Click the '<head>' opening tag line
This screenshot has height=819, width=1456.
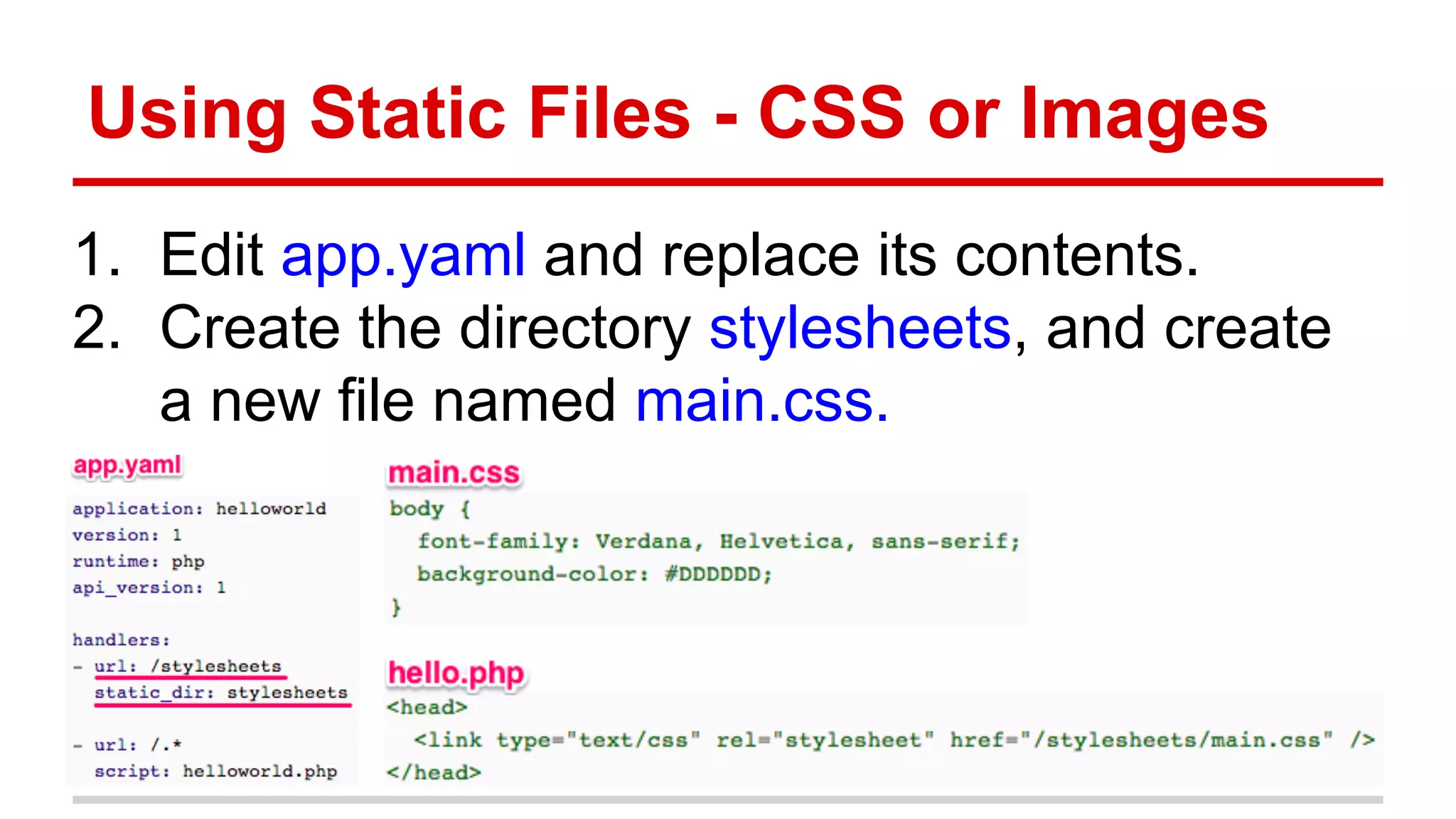pyautogui.click(x=427, y=707)
